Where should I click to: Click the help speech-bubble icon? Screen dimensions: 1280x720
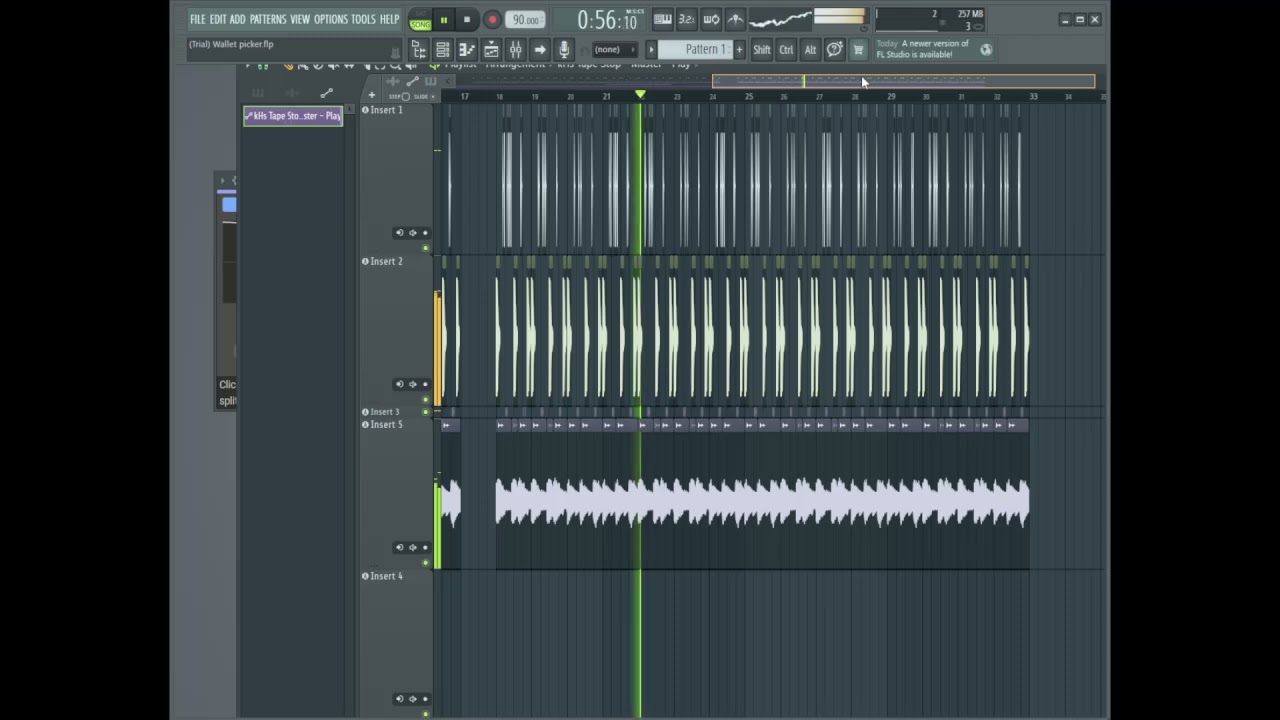click(834, 50)
